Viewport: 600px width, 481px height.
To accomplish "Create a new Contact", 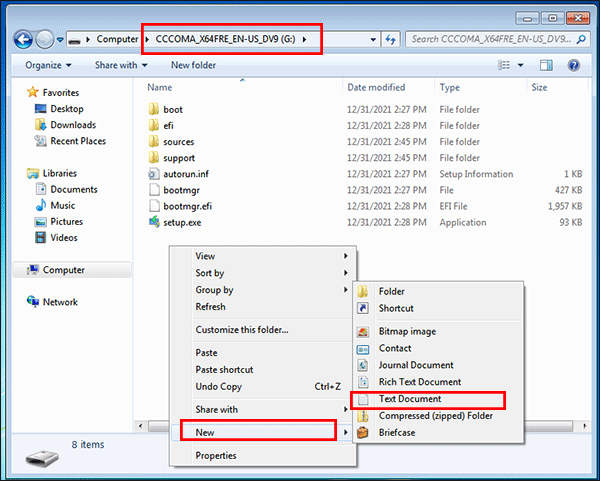I will tap(438, 348).
